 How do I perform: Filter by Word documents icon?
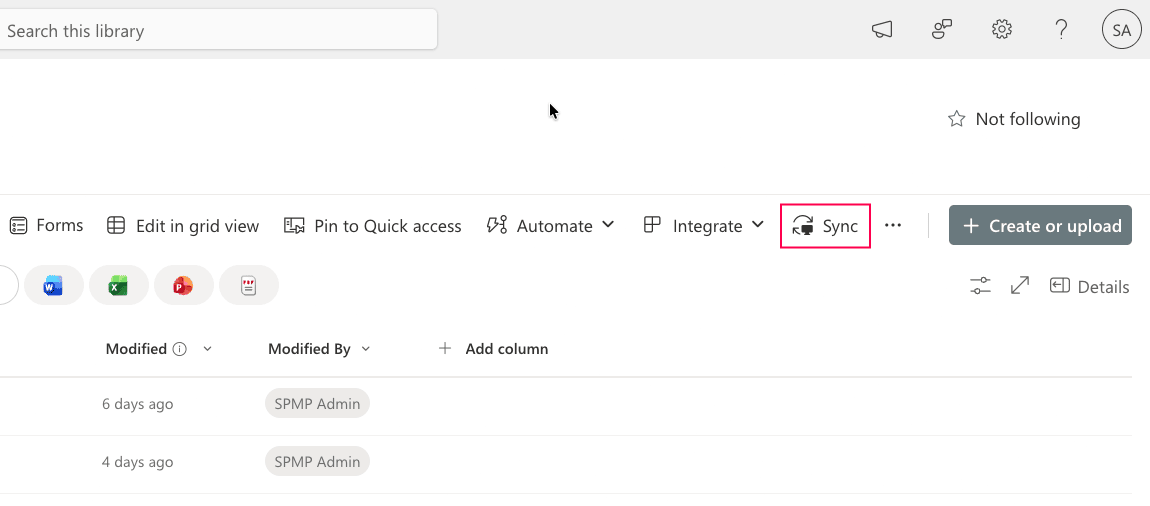pyautogui.click(x=54, y=287)
